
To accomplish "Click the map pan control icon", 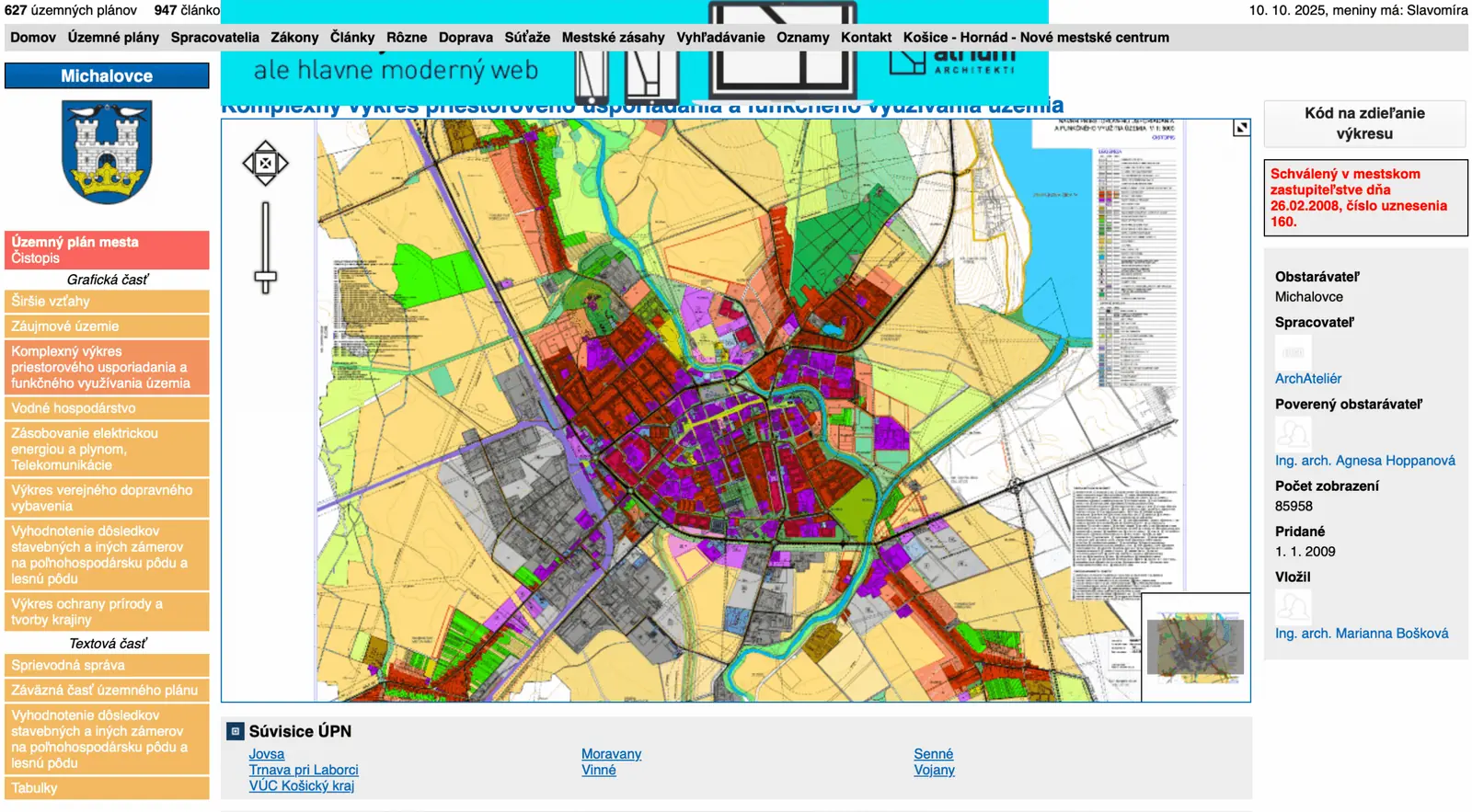I will [265, 164].
